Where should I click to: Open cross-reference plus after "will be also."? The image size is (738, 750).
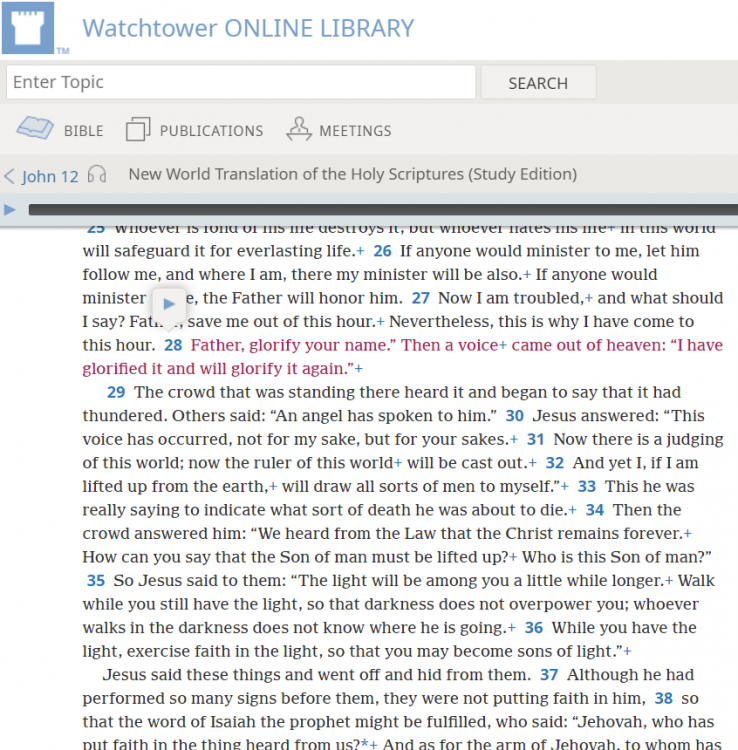tap(527, 275)
